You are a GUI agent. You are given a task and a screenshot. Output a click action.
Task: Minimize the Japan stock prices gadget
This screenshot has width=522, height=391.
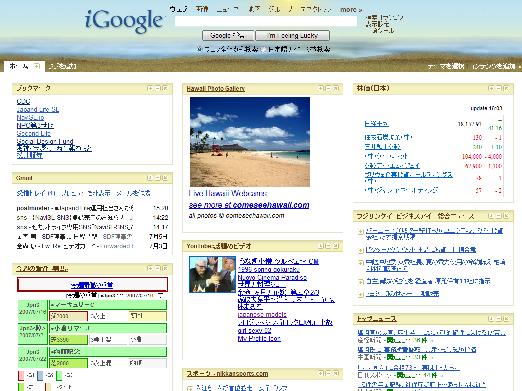[x=499, y=88]
